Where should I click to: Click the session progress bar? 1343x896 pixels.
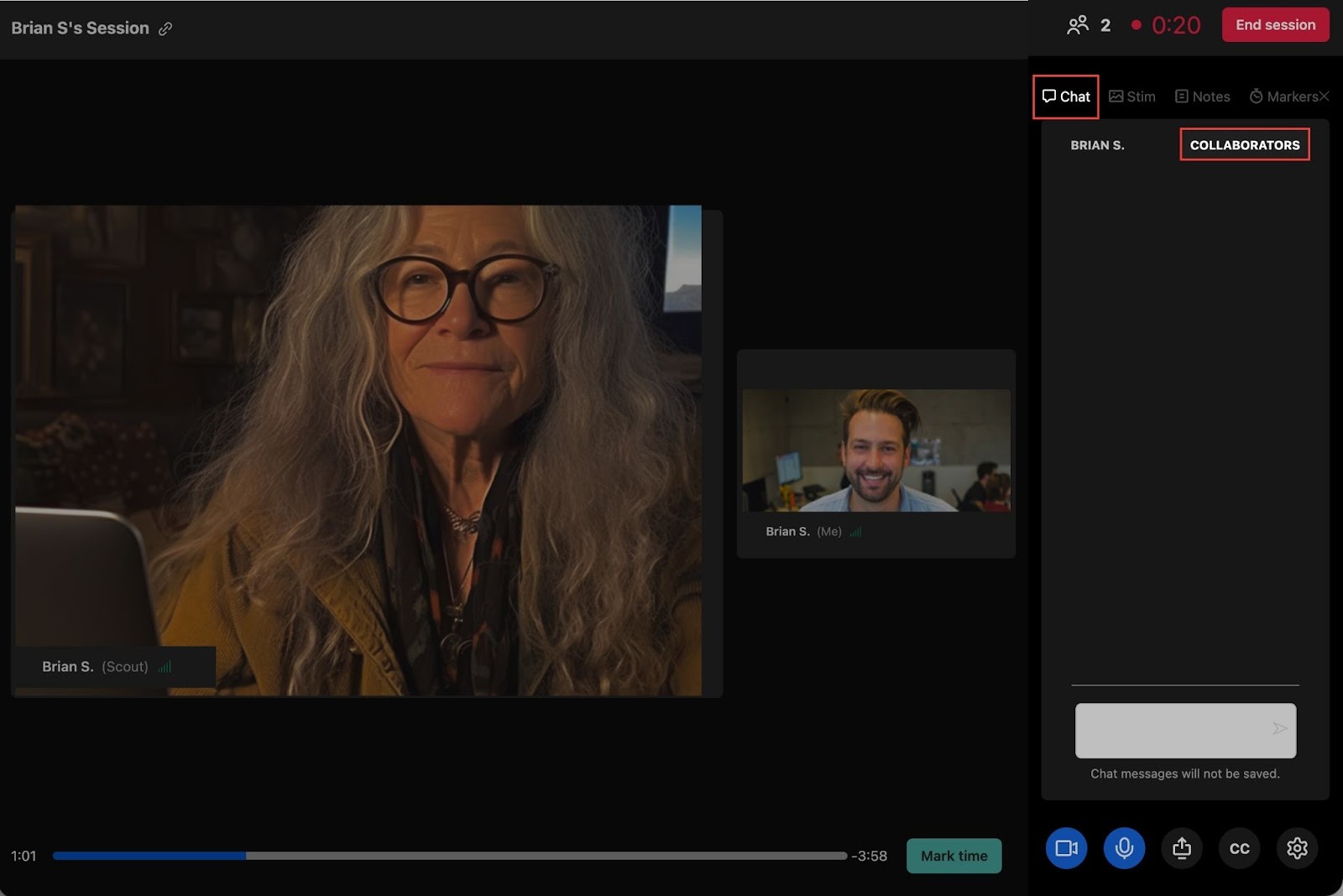tap(449, 856)
